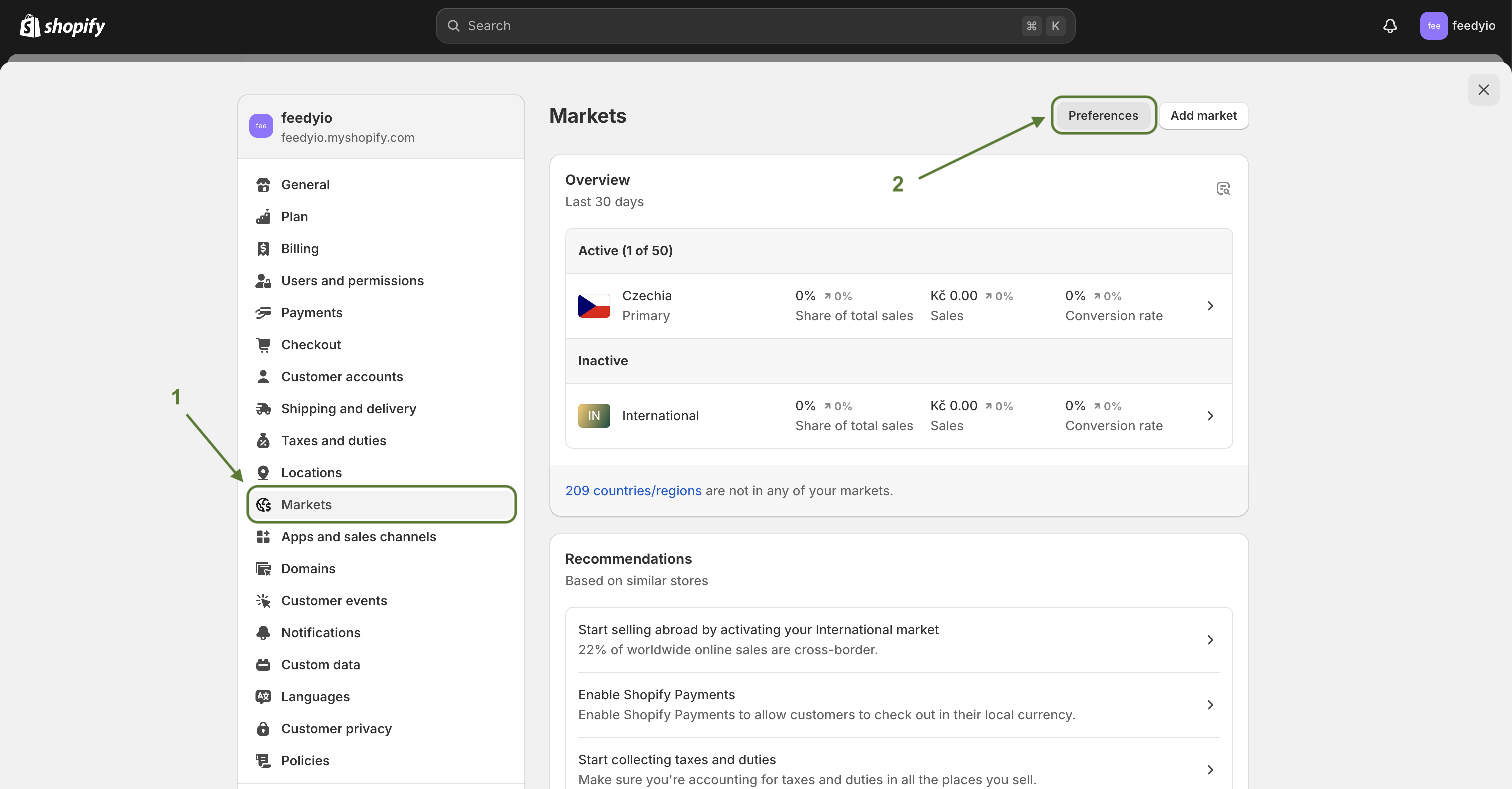1512x789 pixels.
Task: Open the Enable Shopify Payments chevron
Action: (x=1210, y=704)
